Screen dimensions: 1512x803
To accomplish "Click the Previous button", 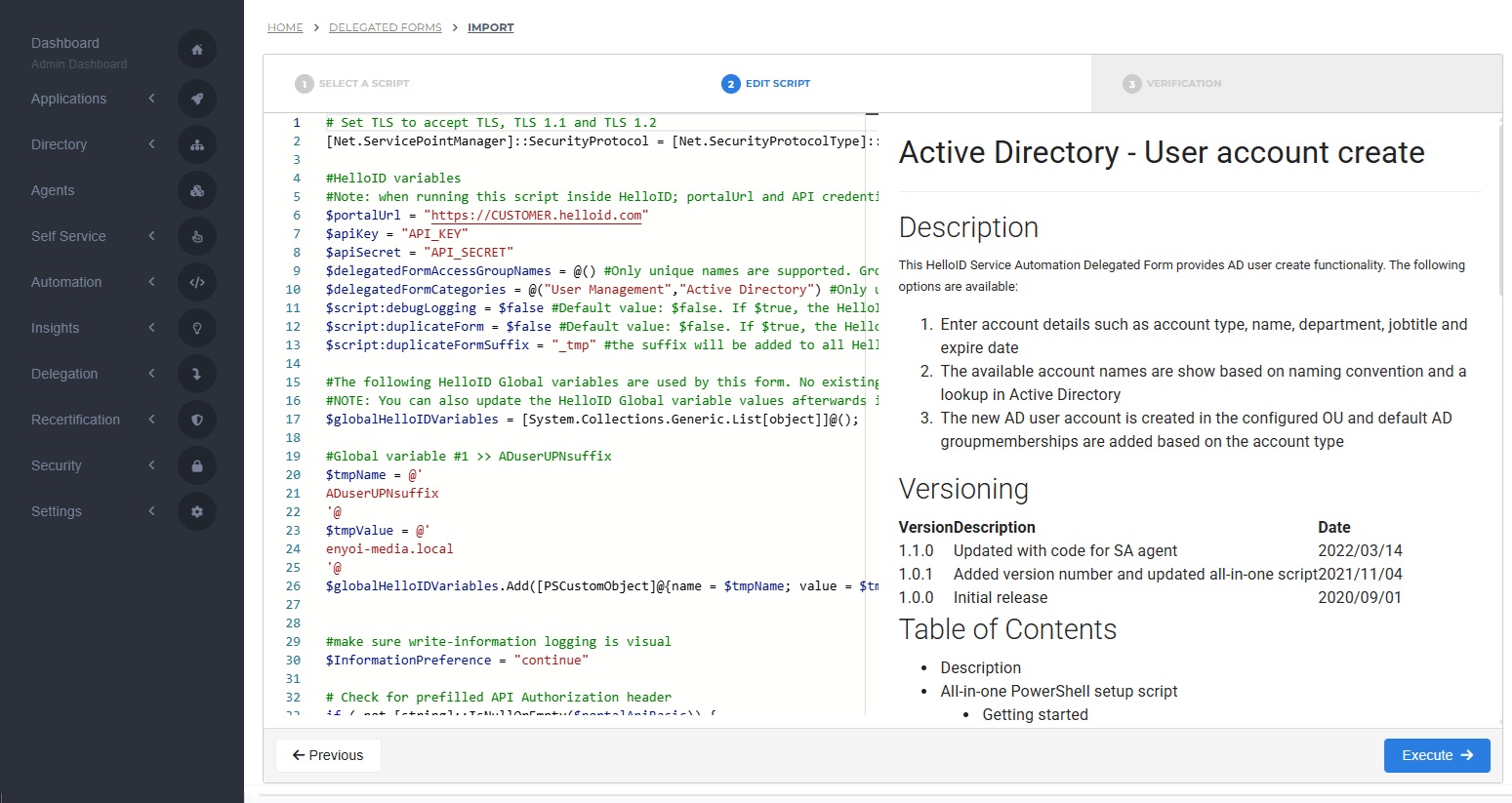I will (328, 755).
